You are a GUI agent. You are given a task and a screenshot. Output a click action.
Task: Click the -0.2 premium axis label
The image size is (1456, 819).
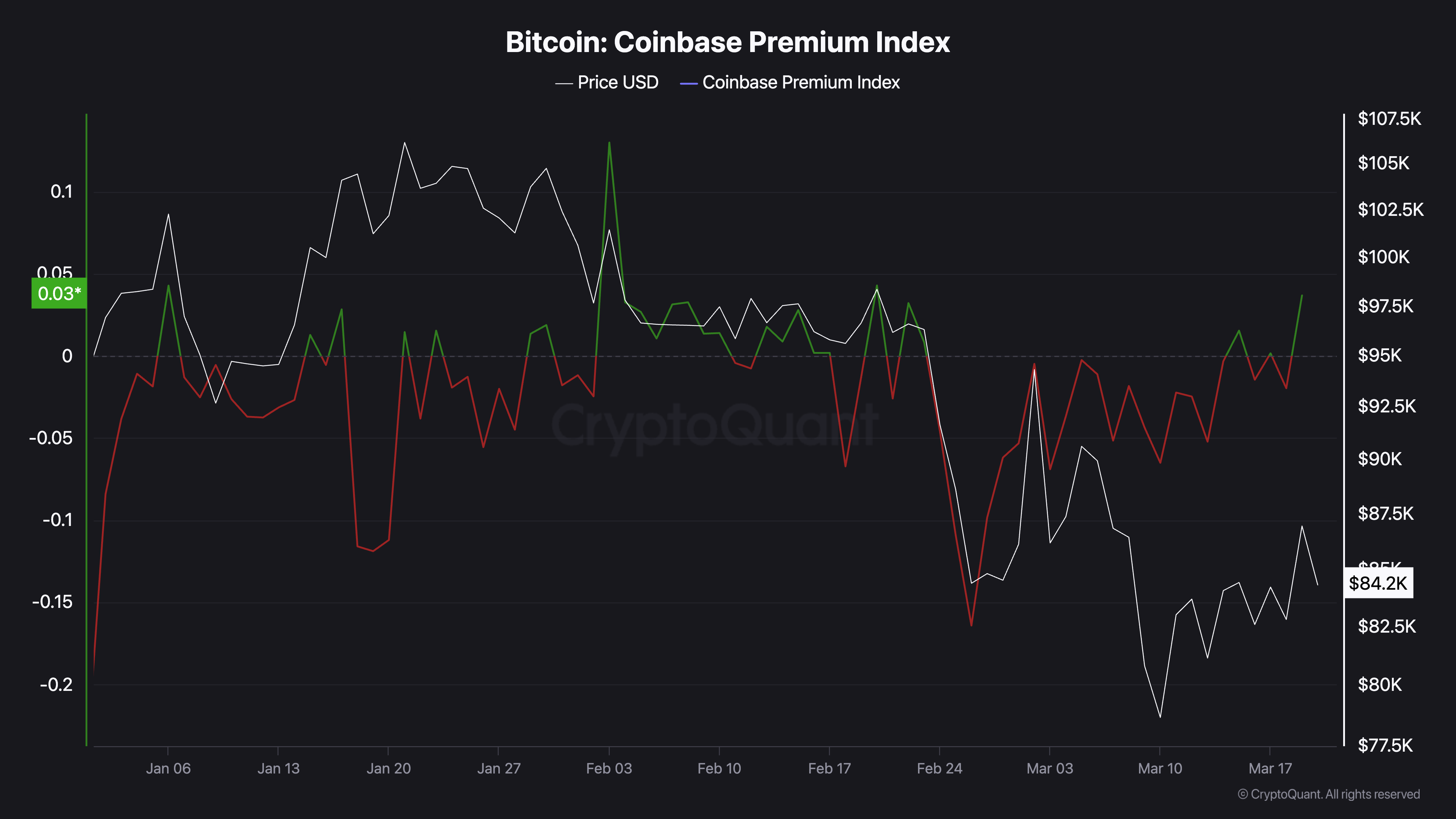click(56, 684)
